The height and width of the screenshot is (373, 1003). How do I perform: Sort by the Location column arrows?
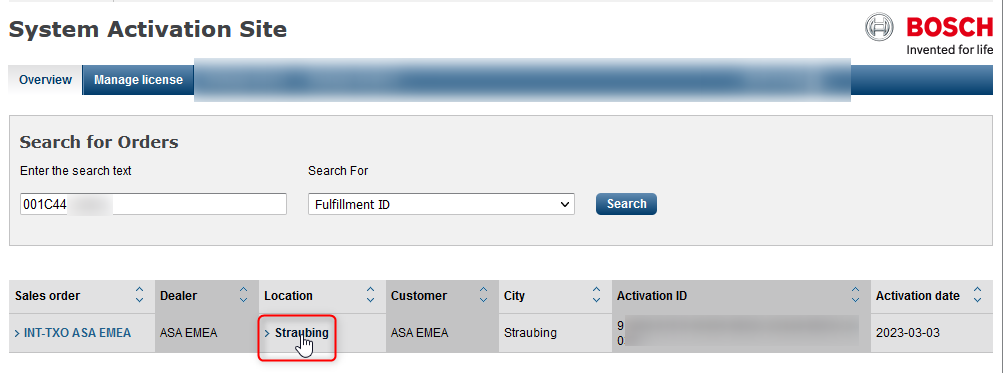click(370, 295)
